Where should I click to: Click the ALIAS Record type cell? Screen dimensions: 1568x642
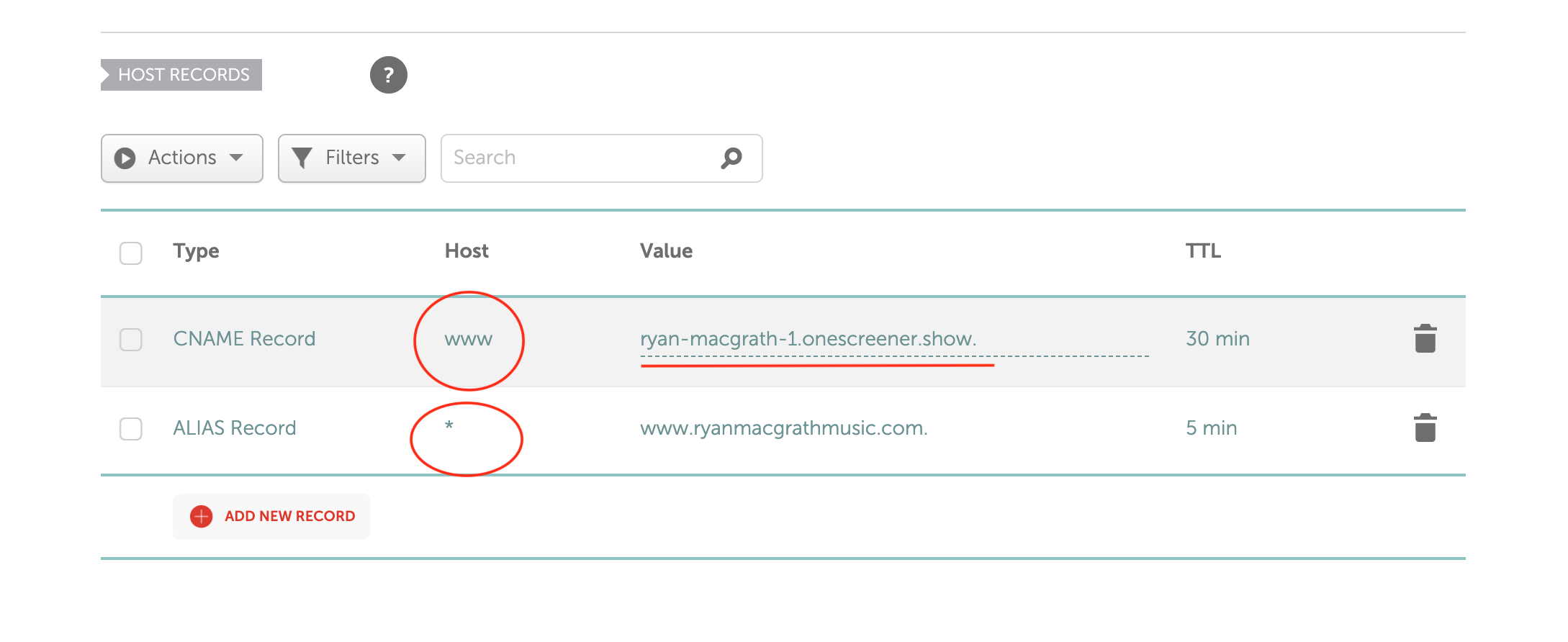click(235, 428)
